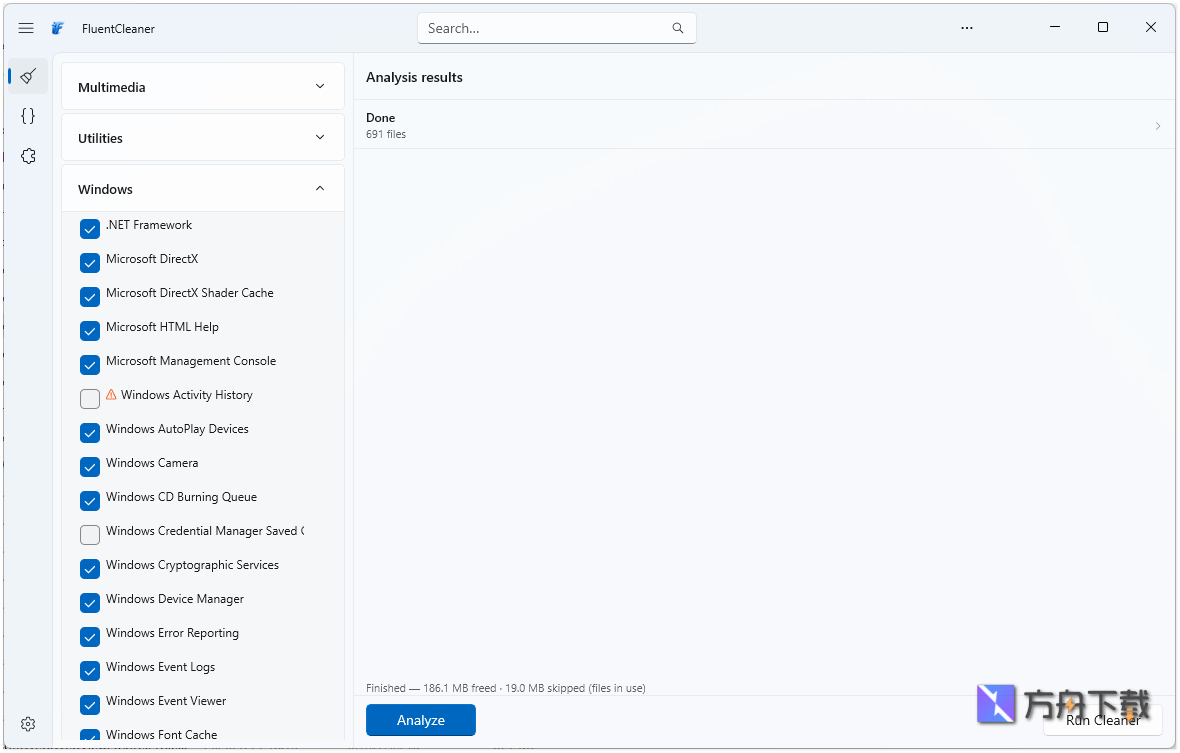This screenshot has width=1180, height=753.
Task: Toggle Windows Camera checkbox
Action: (x=90, y=466)
